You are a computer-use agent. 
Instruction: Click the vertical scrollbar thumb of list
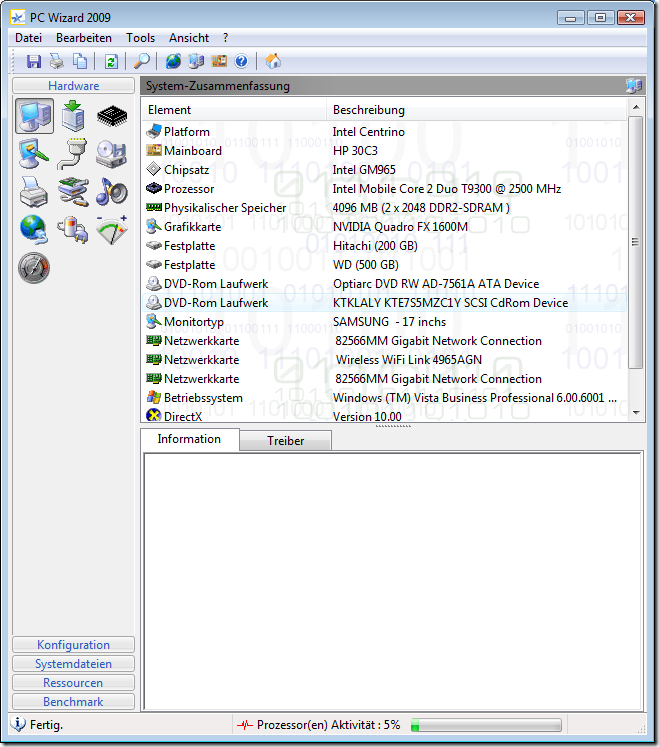[x=636, y=242]
